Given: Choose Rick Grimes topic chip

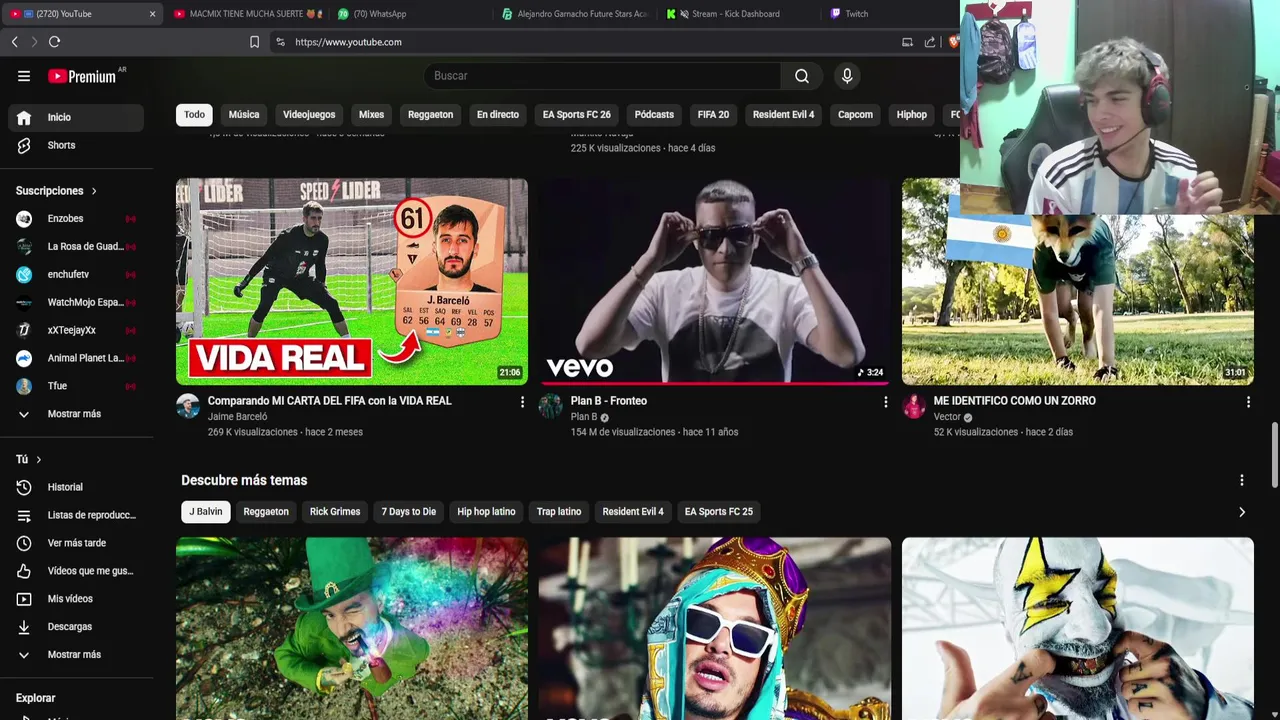Looking at the screenshot, I should point(335,512).
